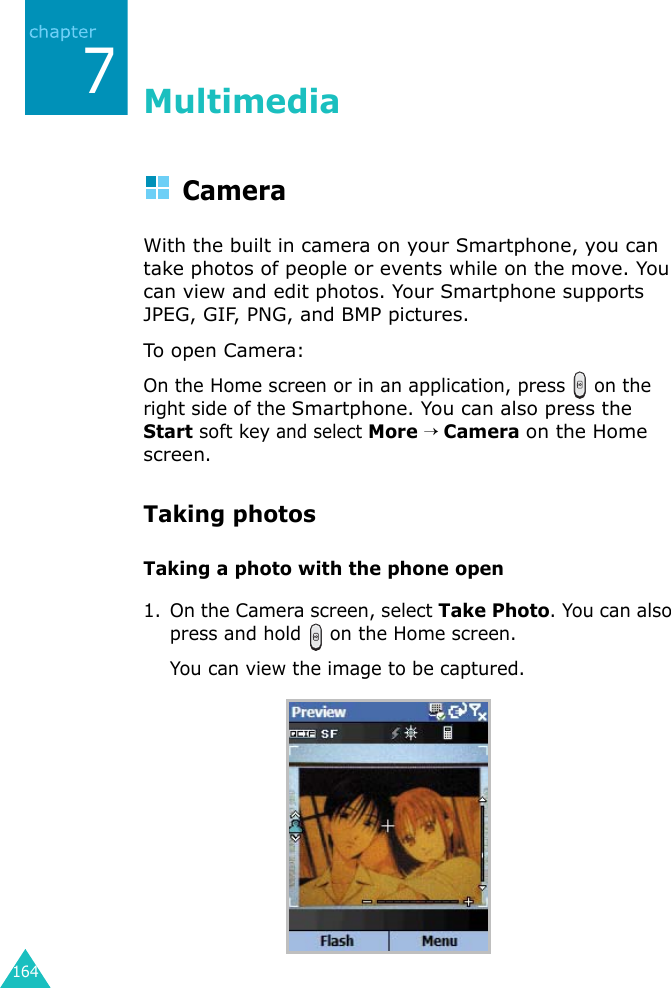Select the Flash soft key
The width and height of the screenshot is (671, 988).
click(338, 941)
